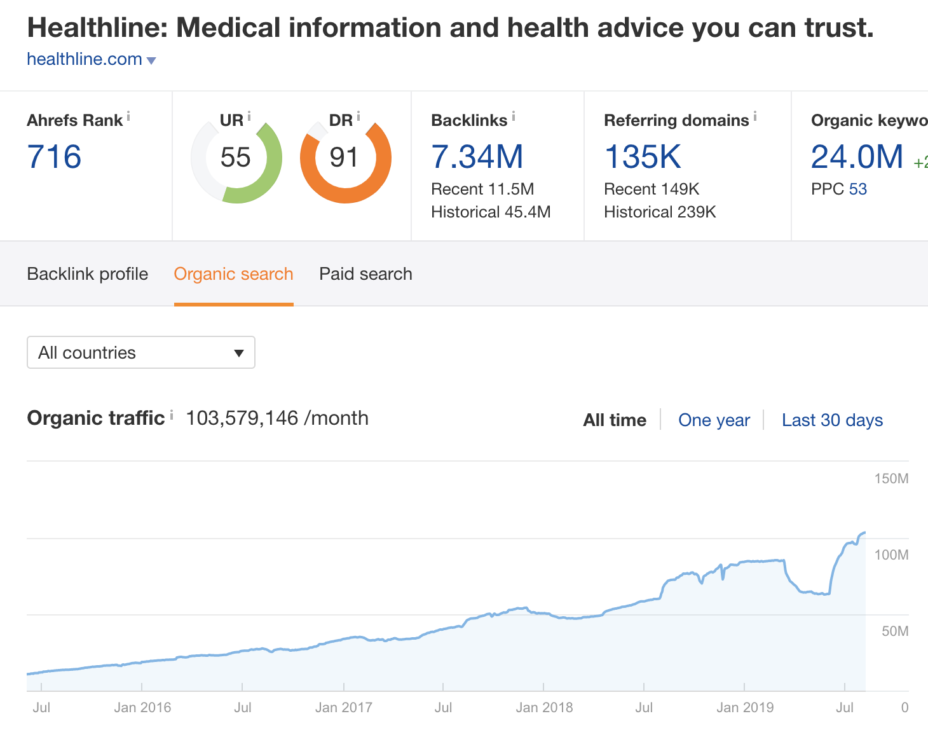Screen dimensions: 928x730
Task: Show info tooltip for Backlinks
Action: 513,117
